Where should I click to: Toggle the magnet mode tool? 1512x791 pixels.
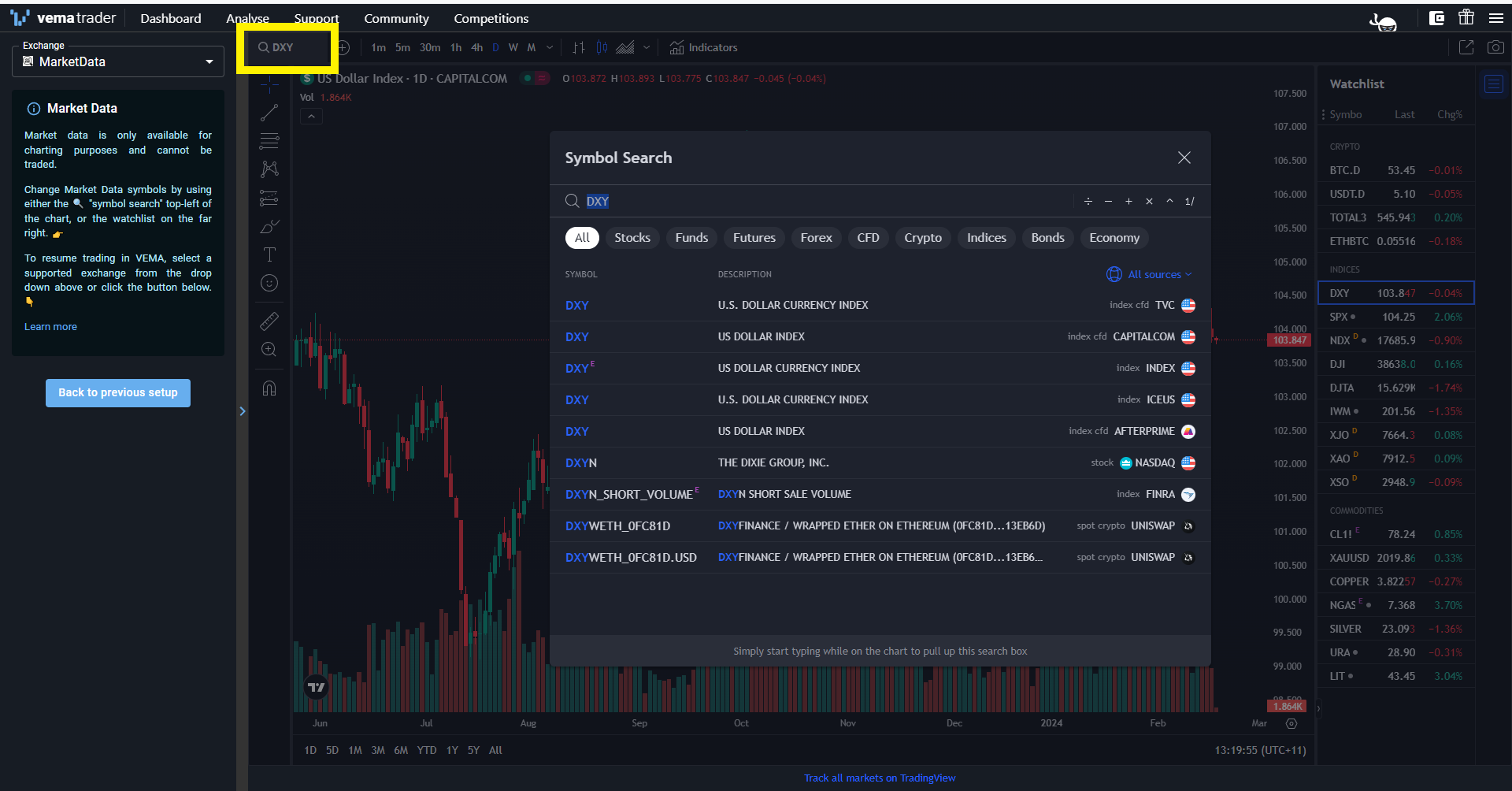(269, 388)
